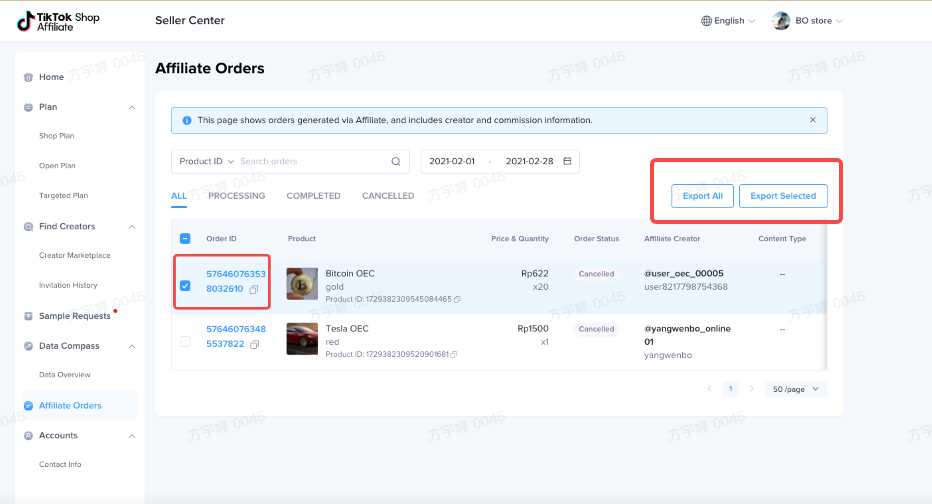Click the Tesla OEC product thumbnail
Image resolution: width=932 pixels, height=504 pixels.
click(302, 339)
